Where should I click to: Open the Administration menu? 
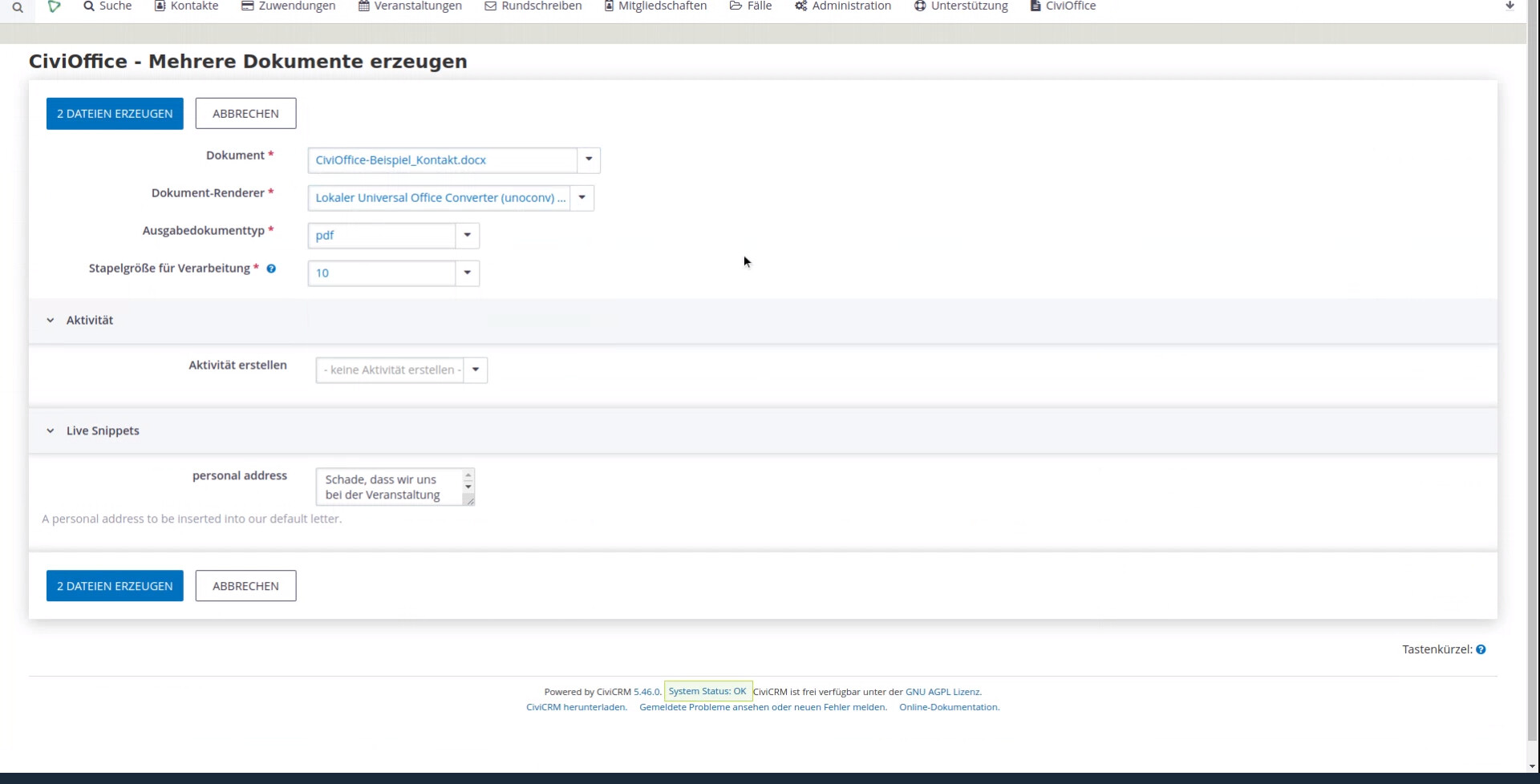tap(843, 6)
